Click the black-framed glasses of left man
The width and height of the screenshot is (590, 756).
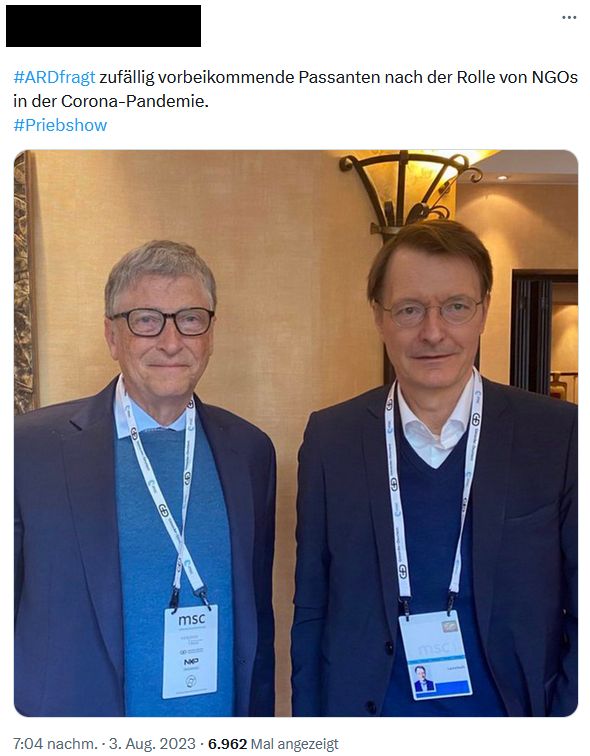pos(162,322)
